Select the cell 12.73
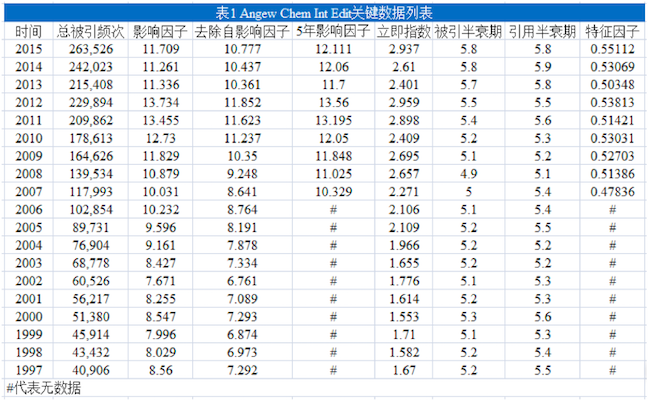This screenshot has width=650, height=401. point(161,138)
